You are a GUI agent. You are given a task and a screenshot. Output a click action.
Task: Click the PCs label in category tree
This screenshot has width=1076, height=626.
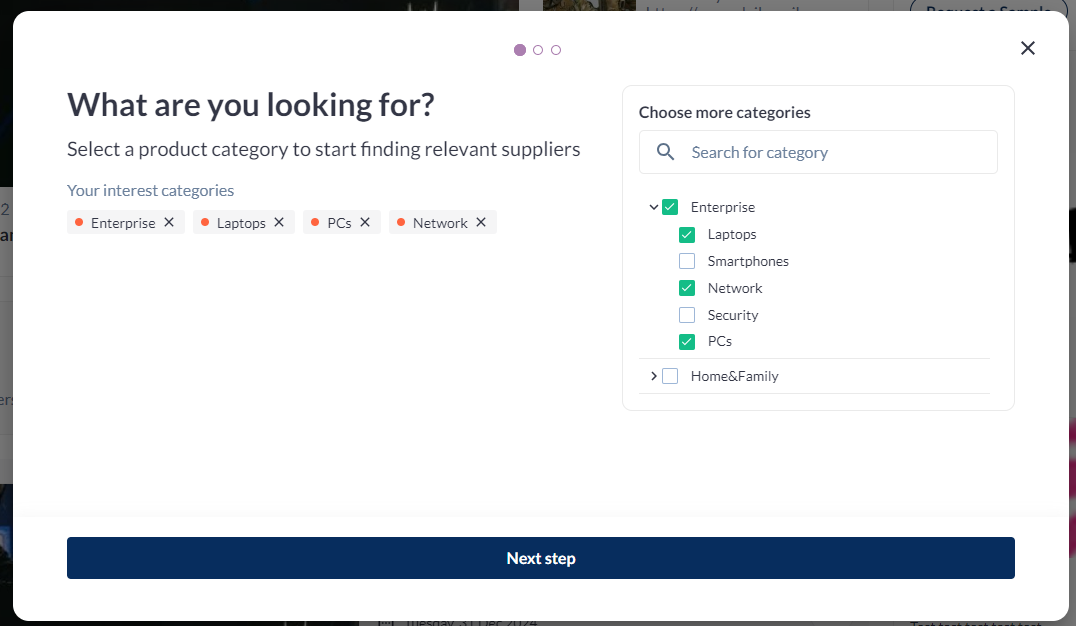pos(719,341)
